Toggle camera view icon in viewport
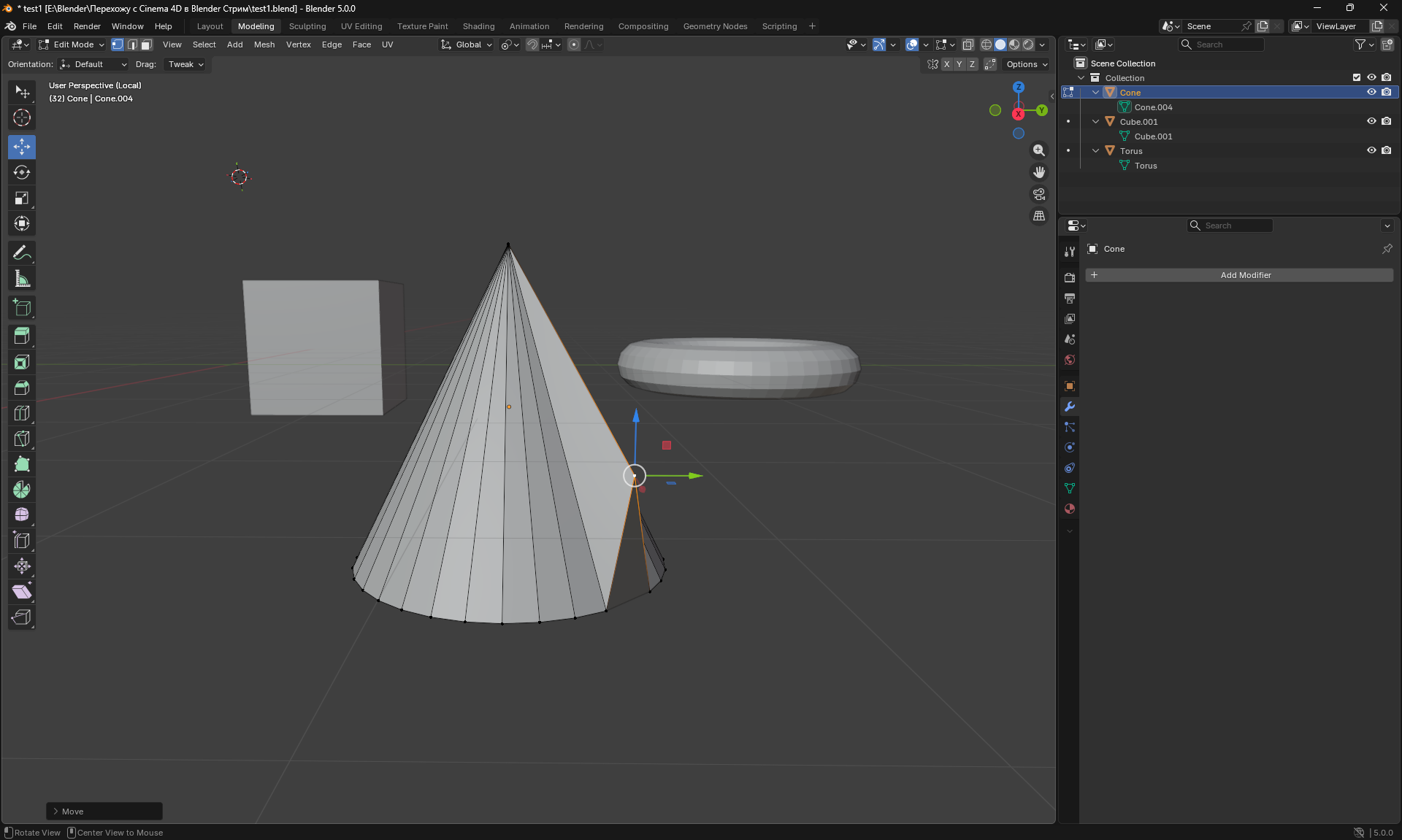 coord(1038,194)
